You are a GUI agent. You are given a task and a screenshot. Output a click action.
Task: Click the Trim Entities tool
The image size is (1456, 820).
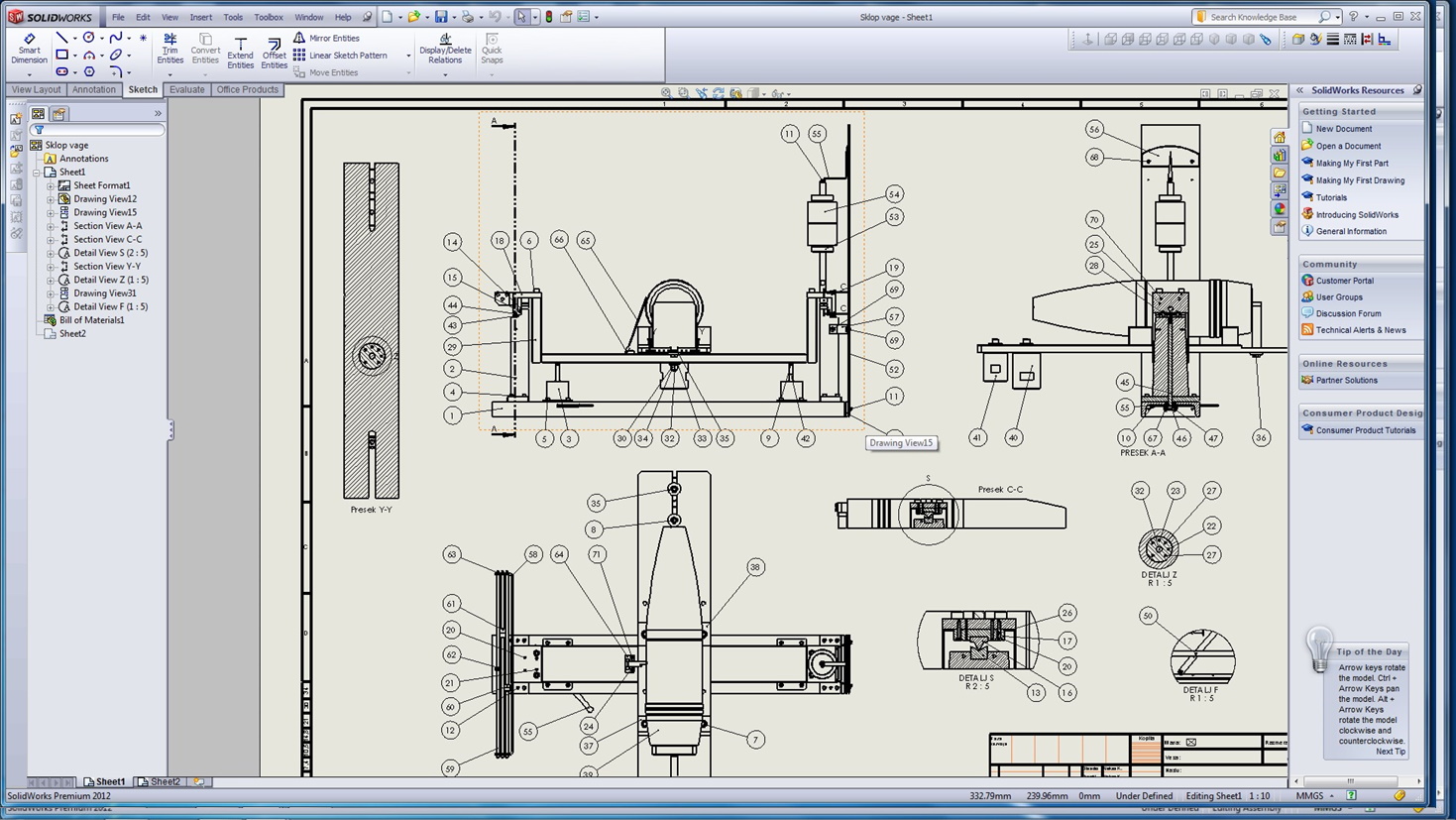pyautogui.click(x=169, y=49)
